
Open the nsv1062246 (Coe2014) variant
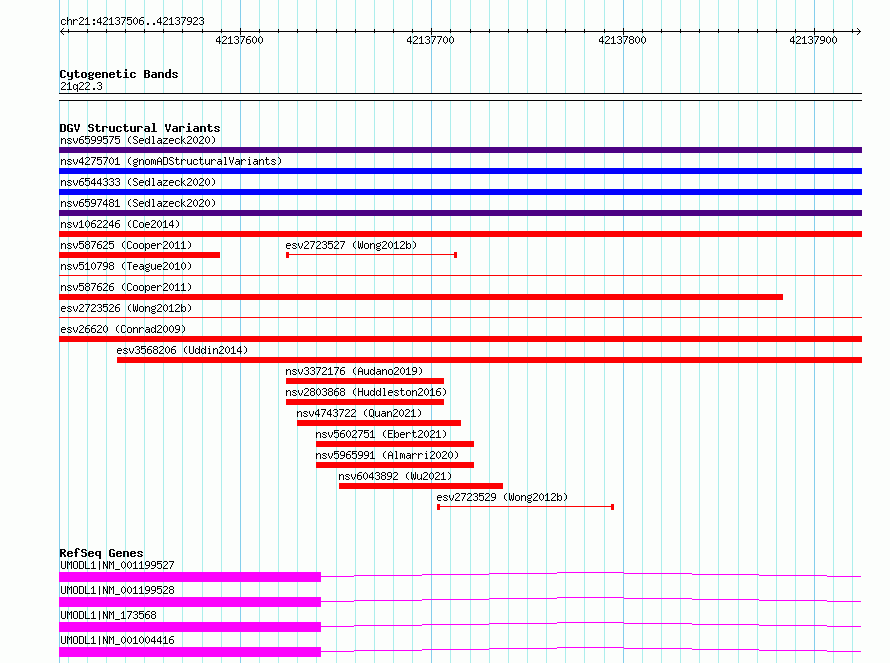pos(120,224)
